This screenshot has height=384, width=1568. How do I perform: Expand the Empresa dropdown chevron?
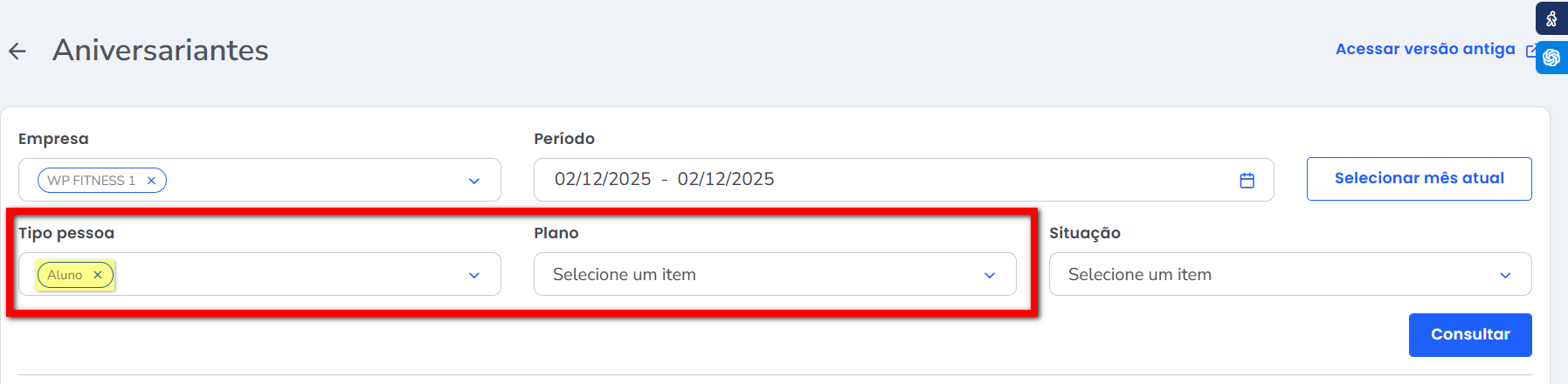click(474, 181)
